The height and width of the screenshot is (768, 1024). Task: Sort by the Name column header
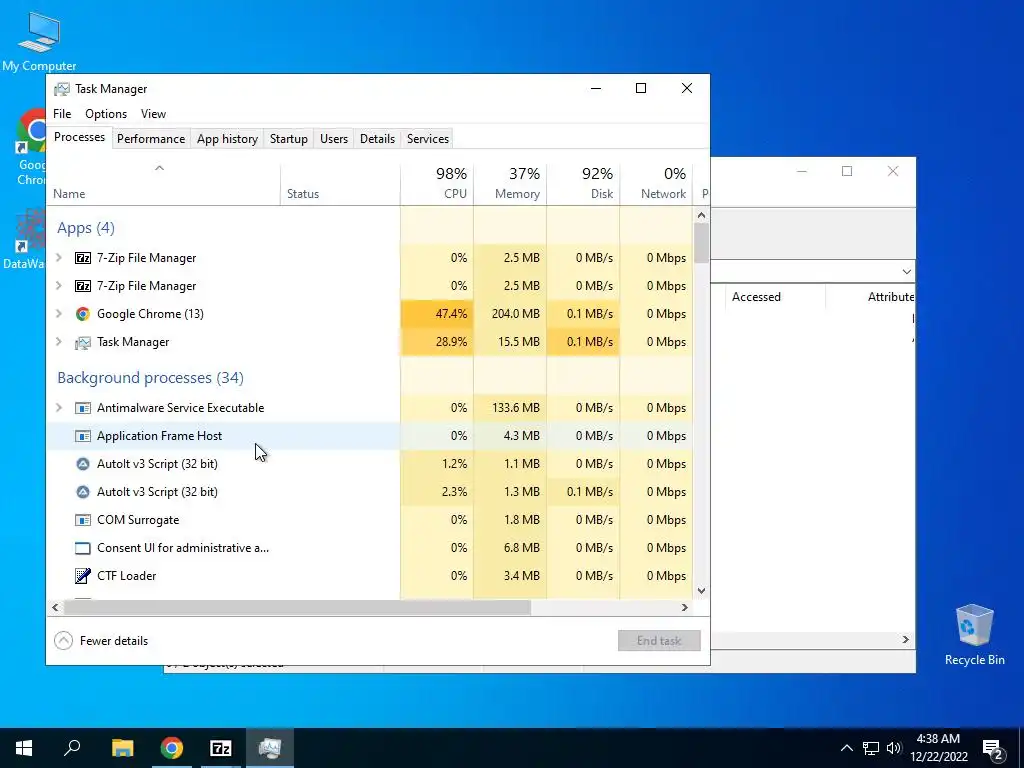[x=164, y=184]
